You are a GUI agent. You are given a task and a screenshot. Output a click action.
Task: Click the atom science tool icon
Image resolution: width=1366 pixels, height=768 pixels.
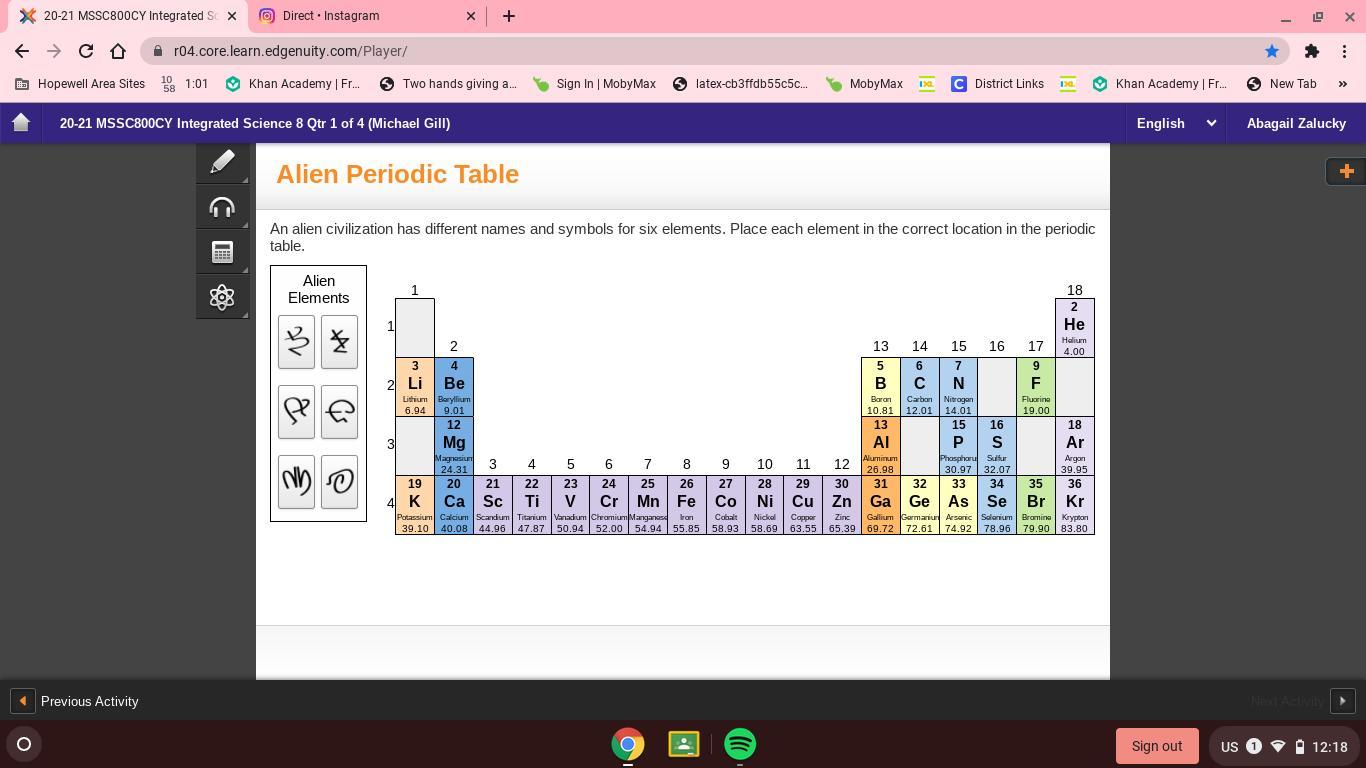[x=222, y=297]
